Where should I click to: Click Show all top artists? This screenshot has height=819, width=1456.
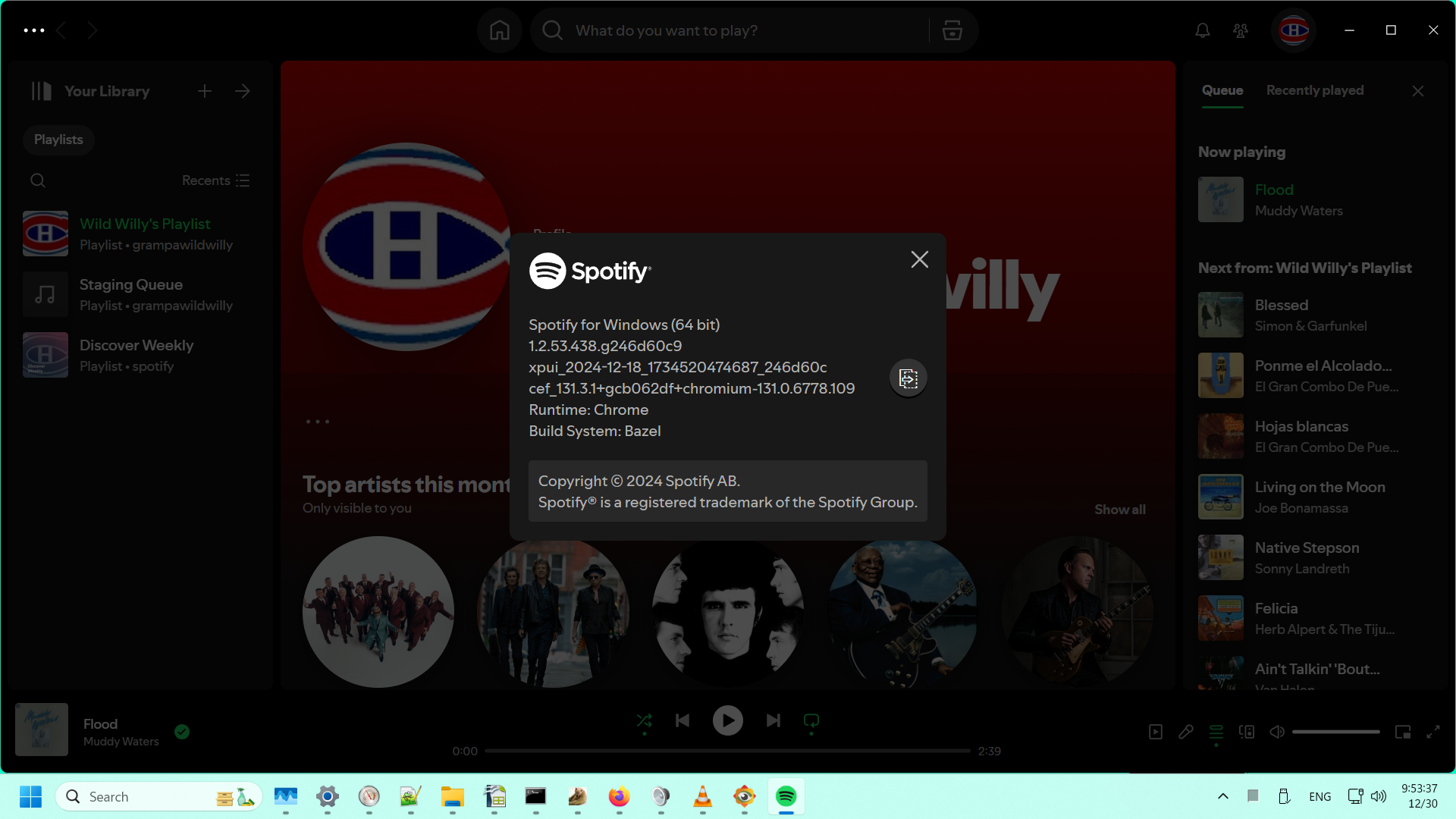tap(1119, 509)
